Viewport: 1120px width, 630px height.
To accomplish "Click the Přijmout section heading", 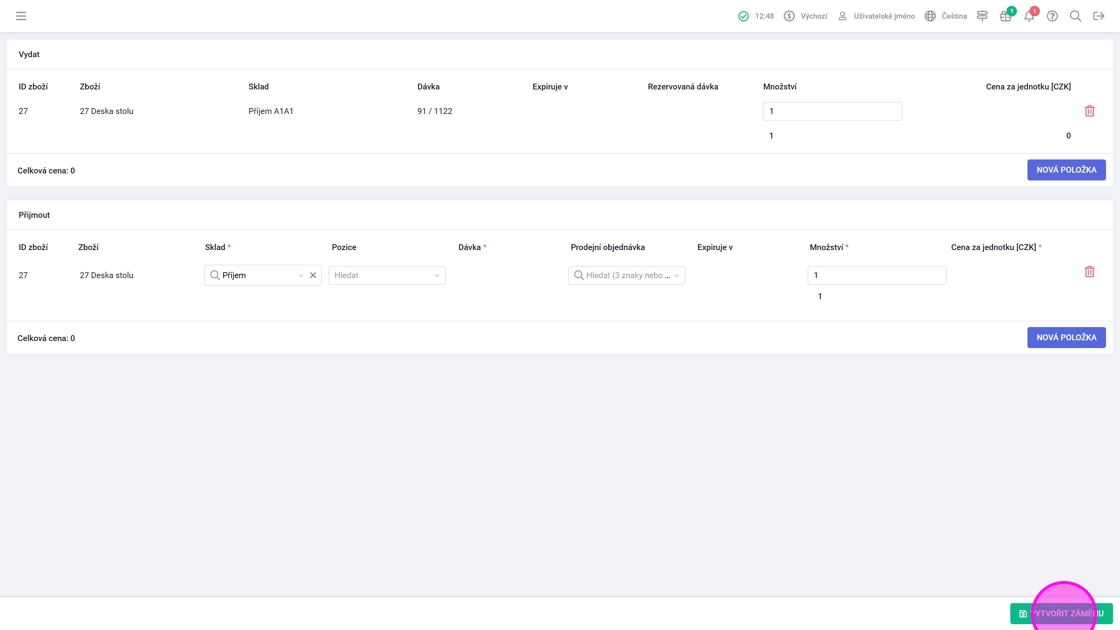I will 34,215.
